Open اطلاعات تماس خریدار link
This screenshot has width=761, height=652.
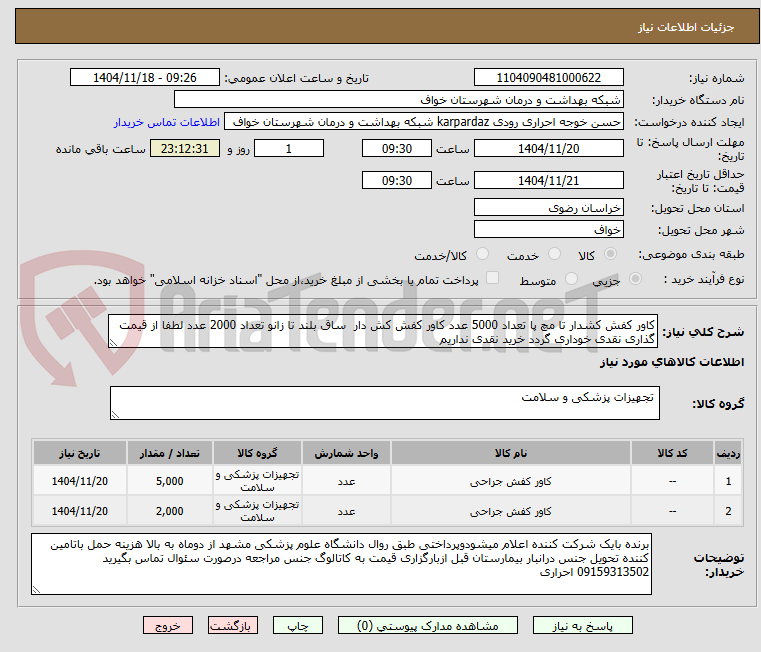tap(167, 122)
